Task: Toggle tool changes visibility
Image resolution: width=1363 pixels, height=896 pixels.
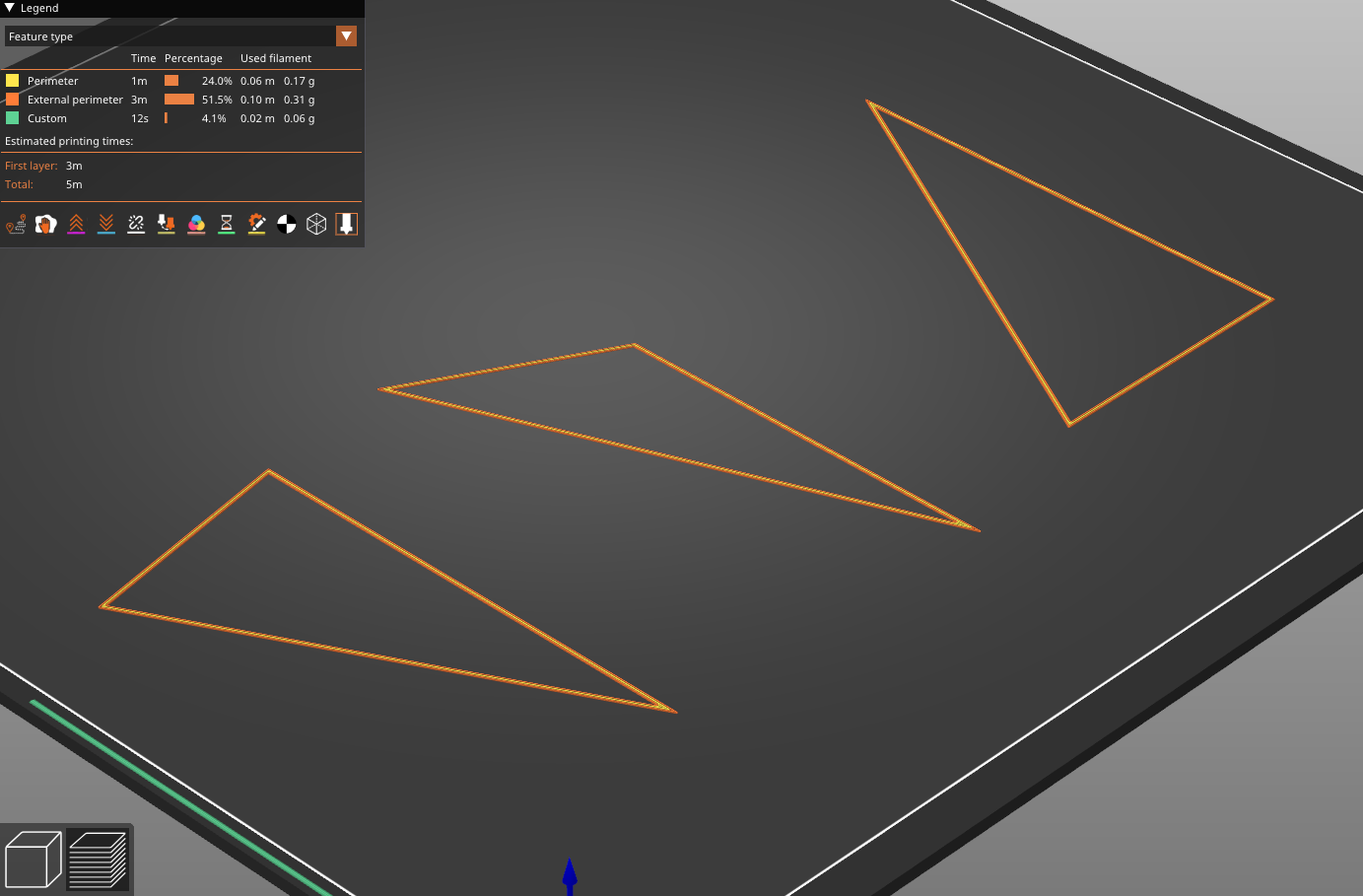Action: [x=166, y=224]
